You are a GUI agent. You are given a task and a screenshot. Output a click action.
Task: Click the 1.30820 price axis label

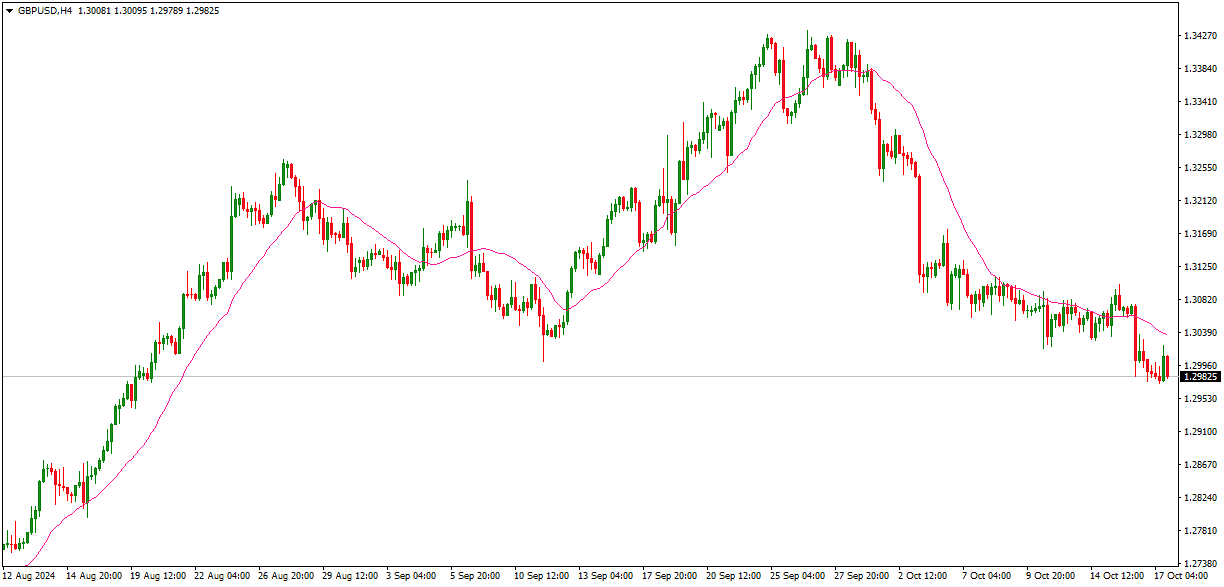point(1199,300)
